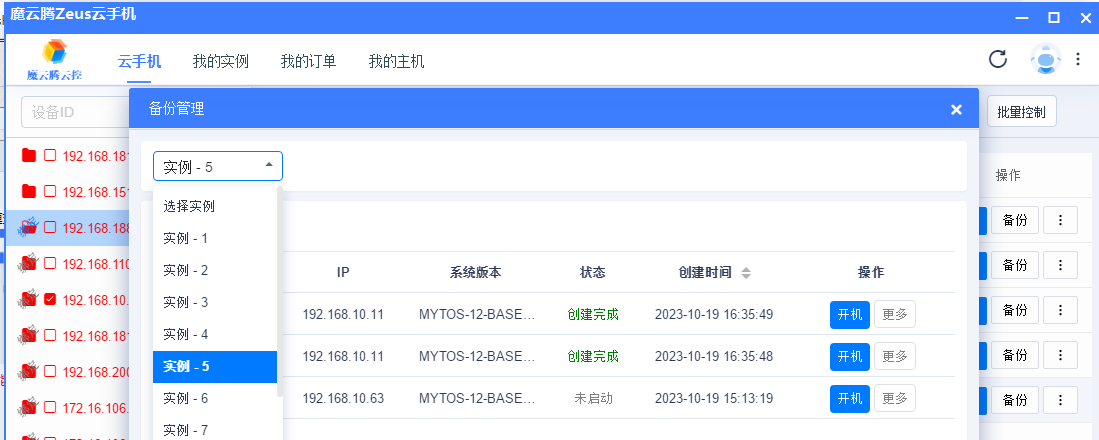Choose 实例 - 3 option
1099x440 pixels.
tap(215, 303)
